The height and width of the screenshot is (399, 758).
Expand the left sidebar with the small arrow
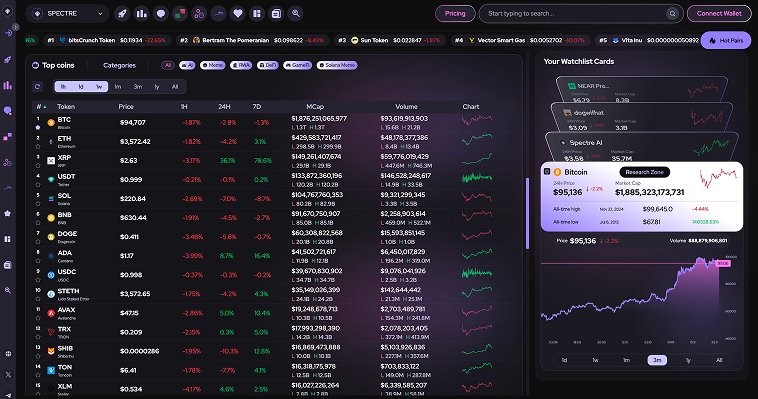[x=16, y=27]
